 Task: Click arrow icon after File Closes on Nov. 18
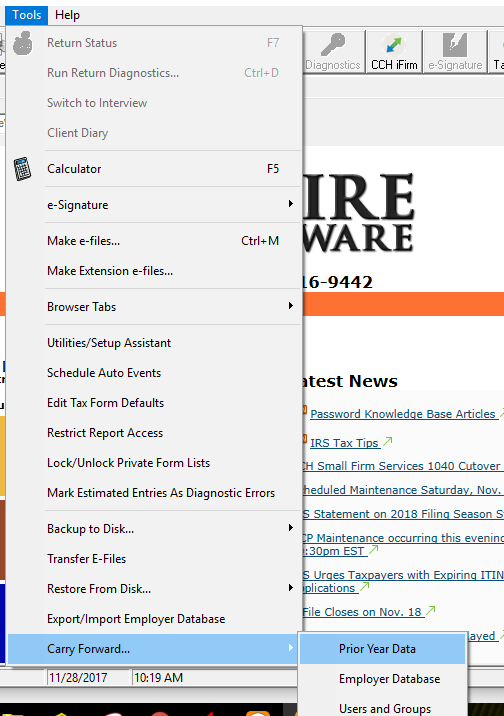(x=430, y=611)
